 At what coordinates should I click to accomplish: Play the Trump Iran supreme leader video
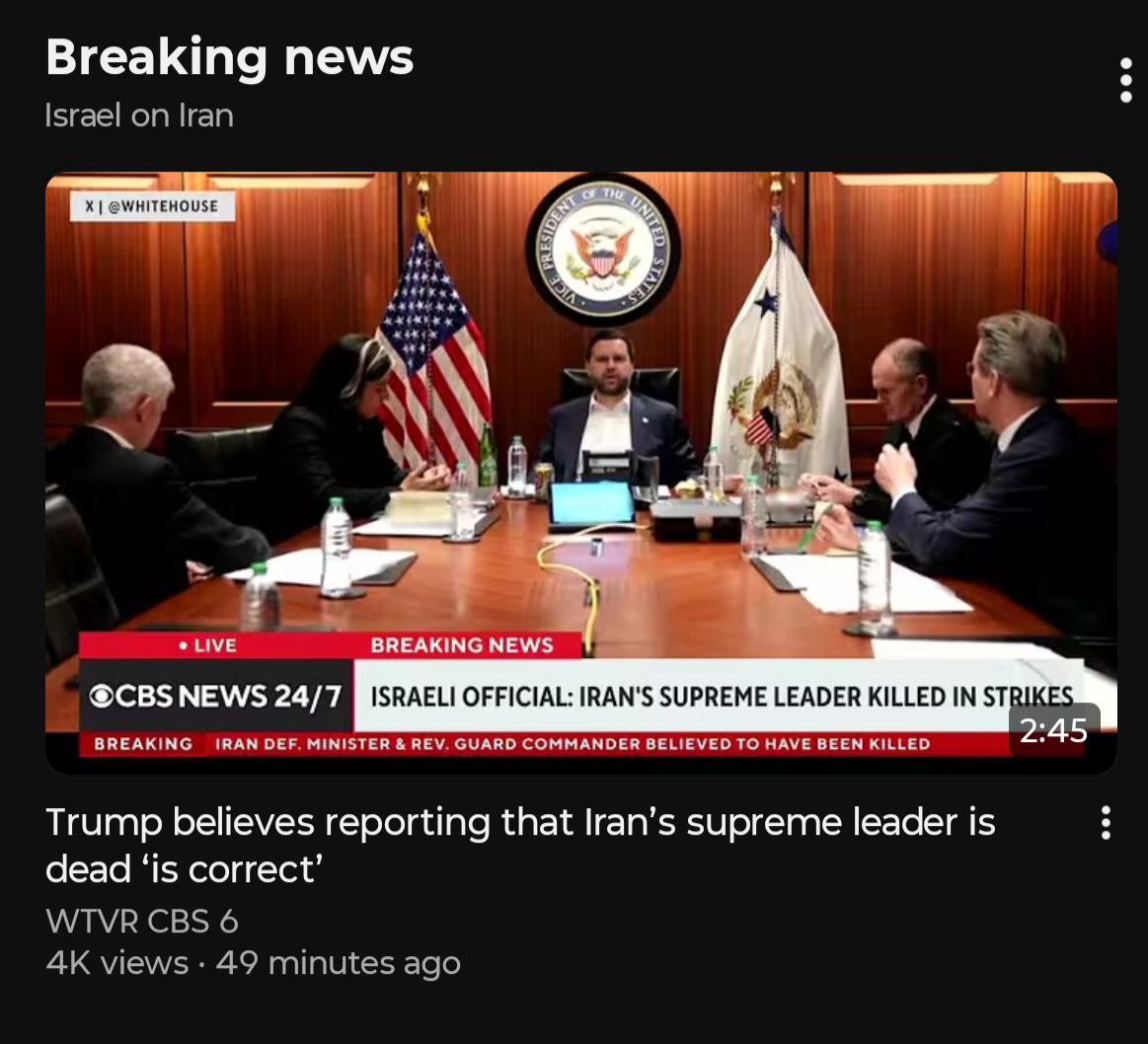pos(580,473)
